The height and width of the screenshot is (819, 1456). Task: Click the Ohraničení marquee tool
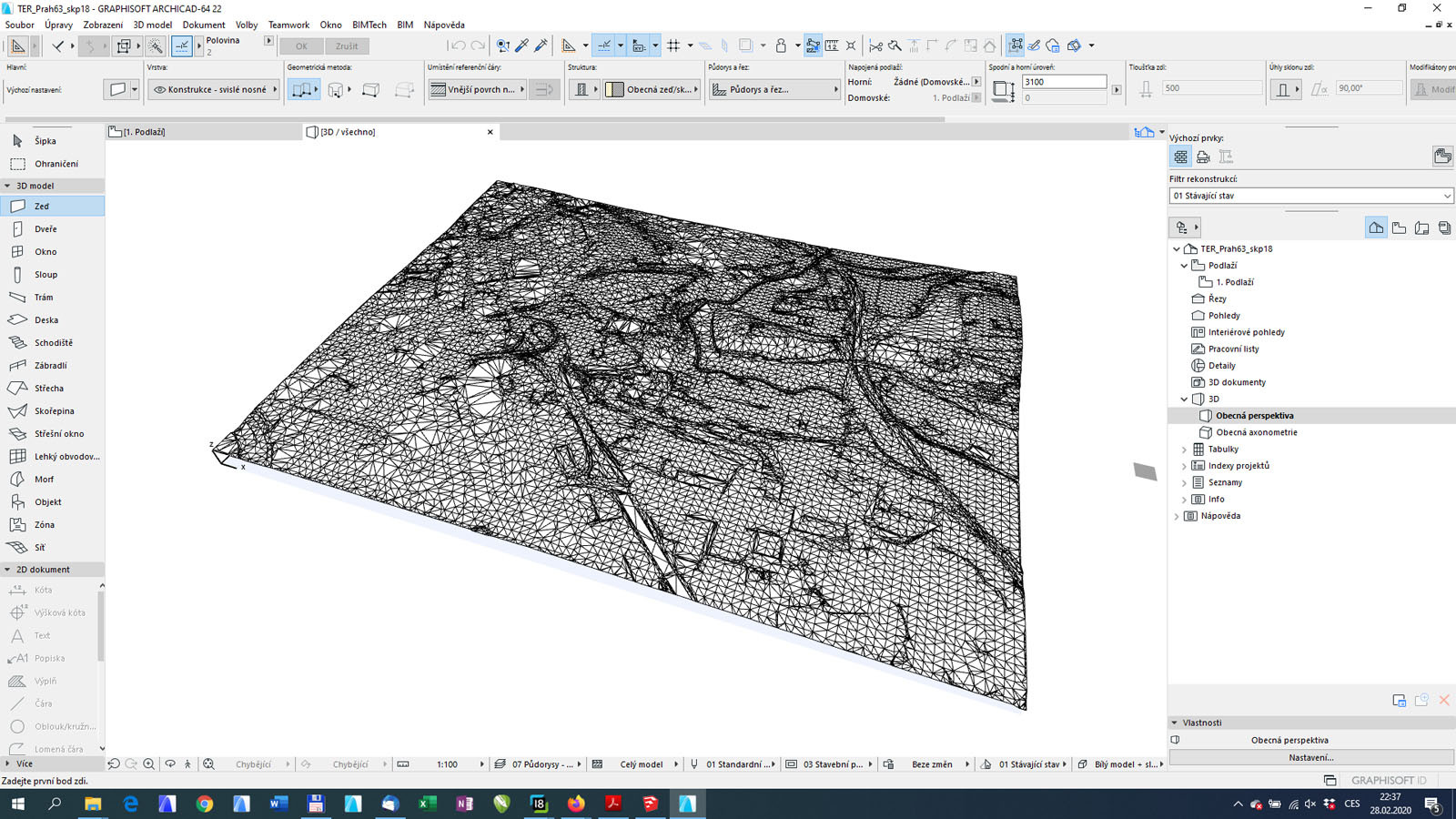(x=56, y=164)
